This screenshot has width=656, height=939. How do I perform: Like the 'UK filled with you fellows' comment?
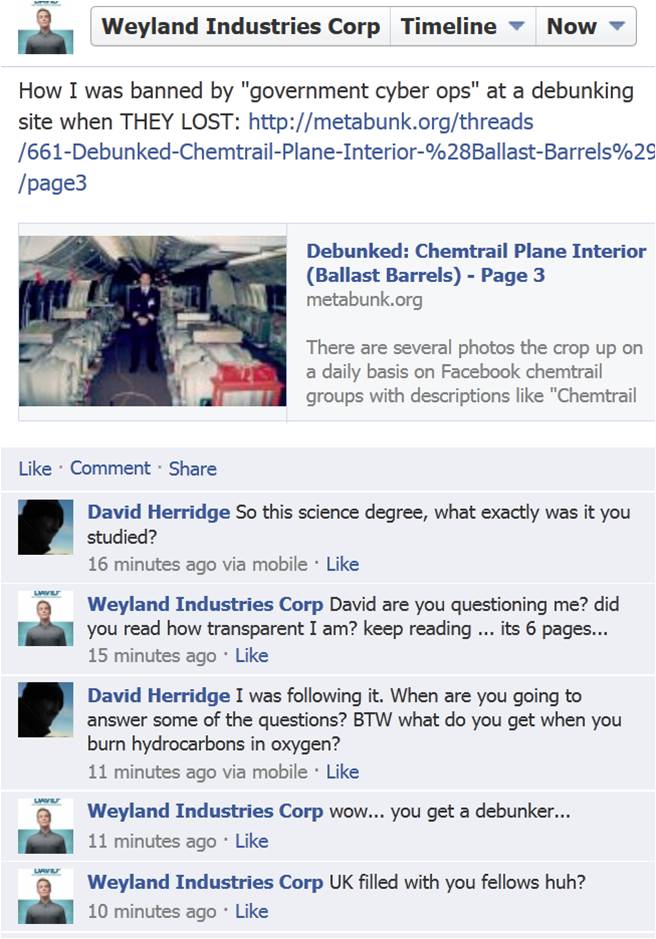252,911
